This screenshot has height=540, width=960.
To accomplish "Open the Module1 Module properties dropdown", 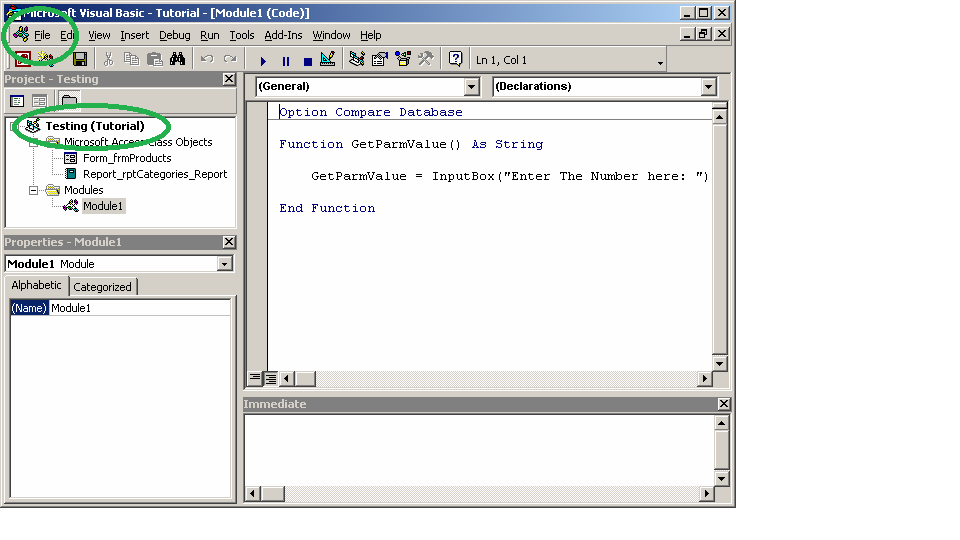I will click(x=225, y=264).
